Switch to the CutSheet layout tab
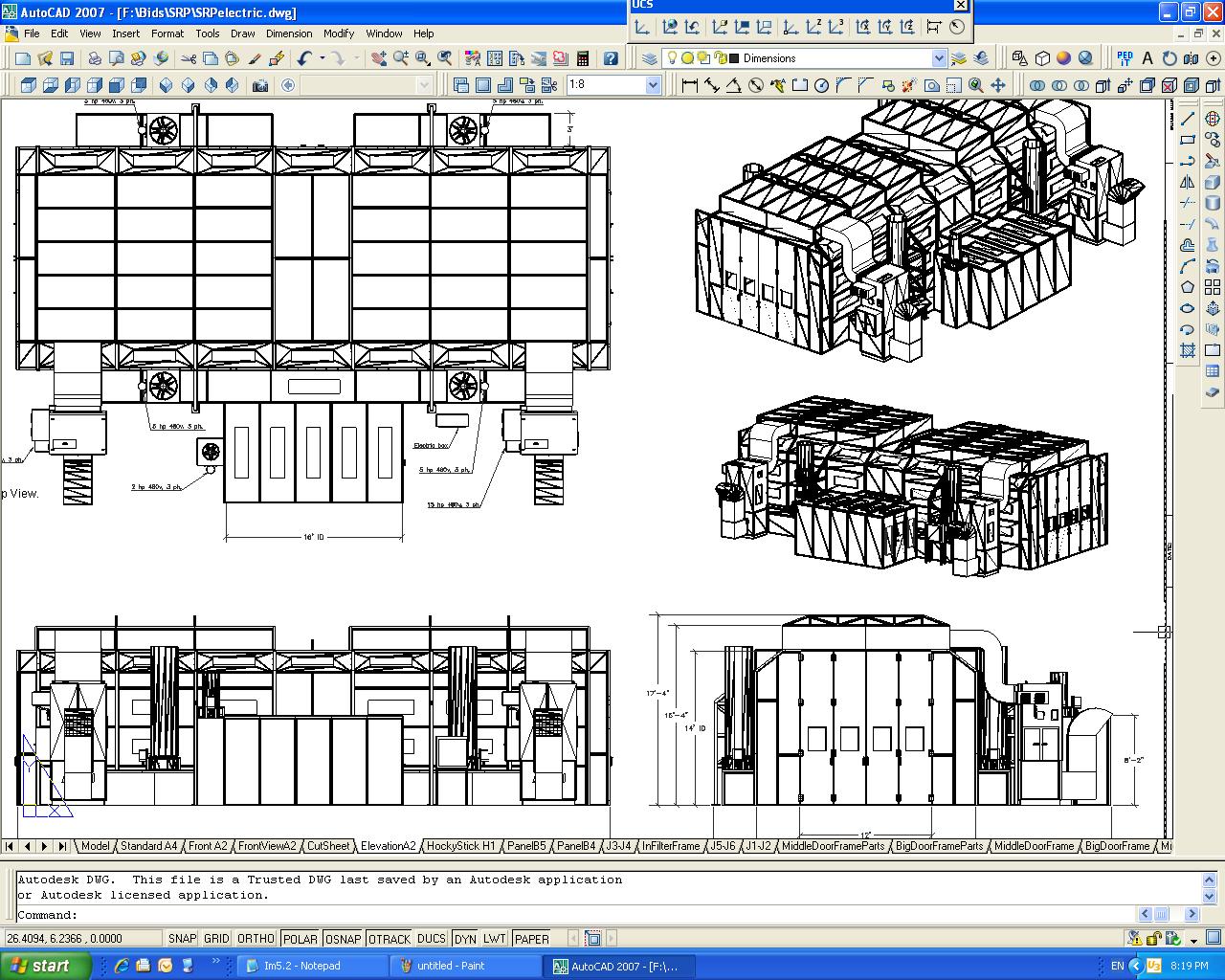 328,846
